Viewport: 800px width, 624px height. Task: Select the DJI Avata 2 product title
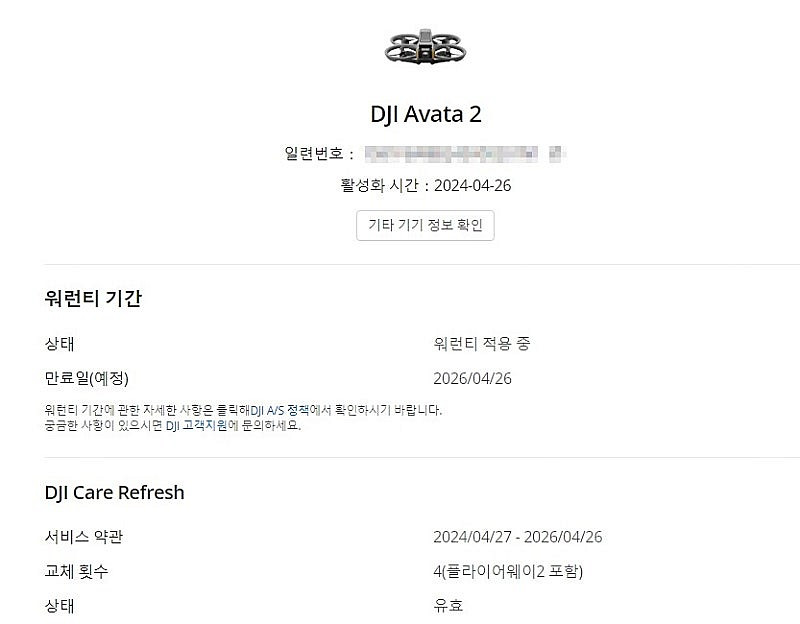pos(424,114)
